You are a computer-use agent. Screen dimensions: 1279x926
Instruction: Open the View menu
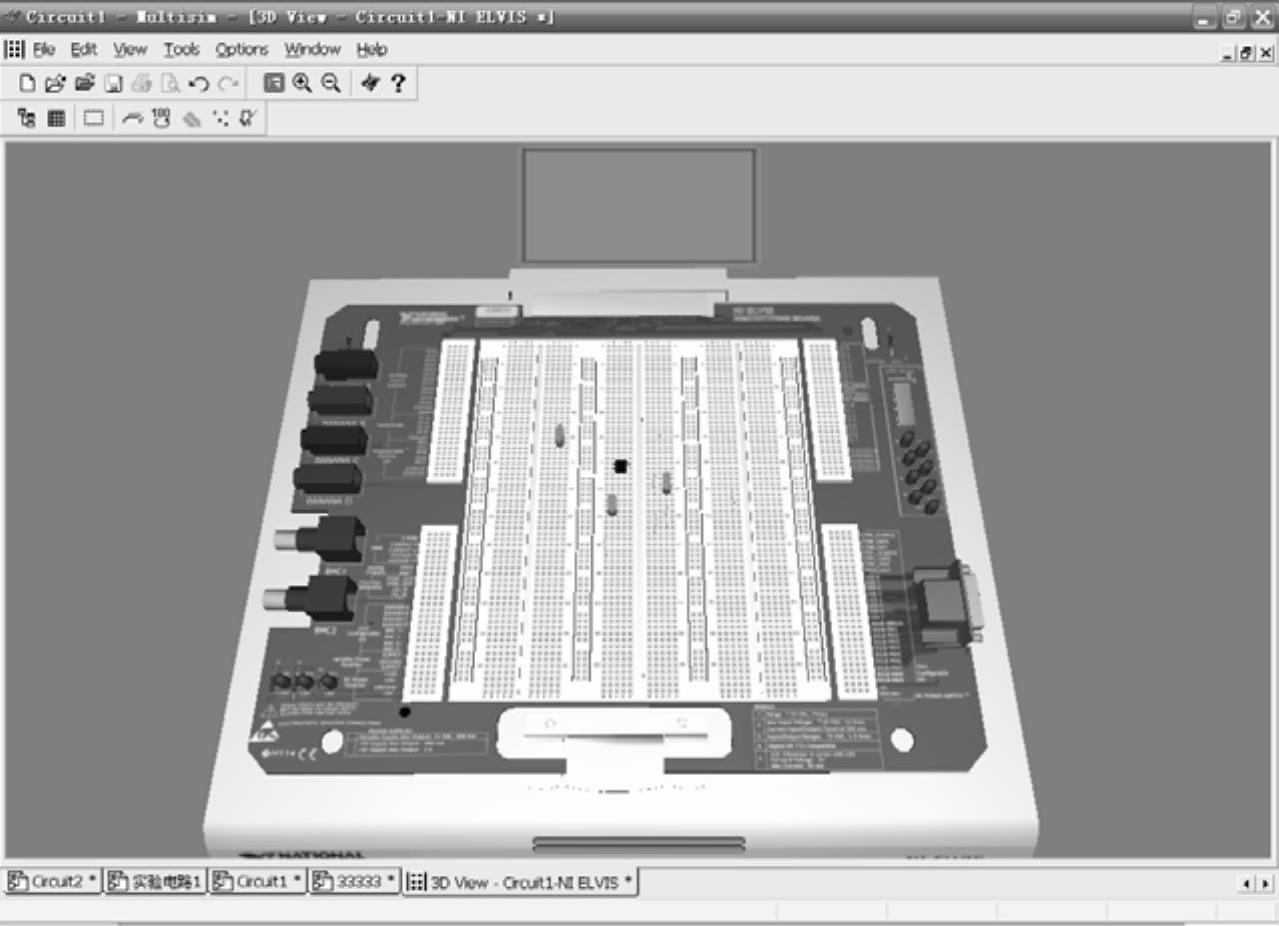point(129,49)
